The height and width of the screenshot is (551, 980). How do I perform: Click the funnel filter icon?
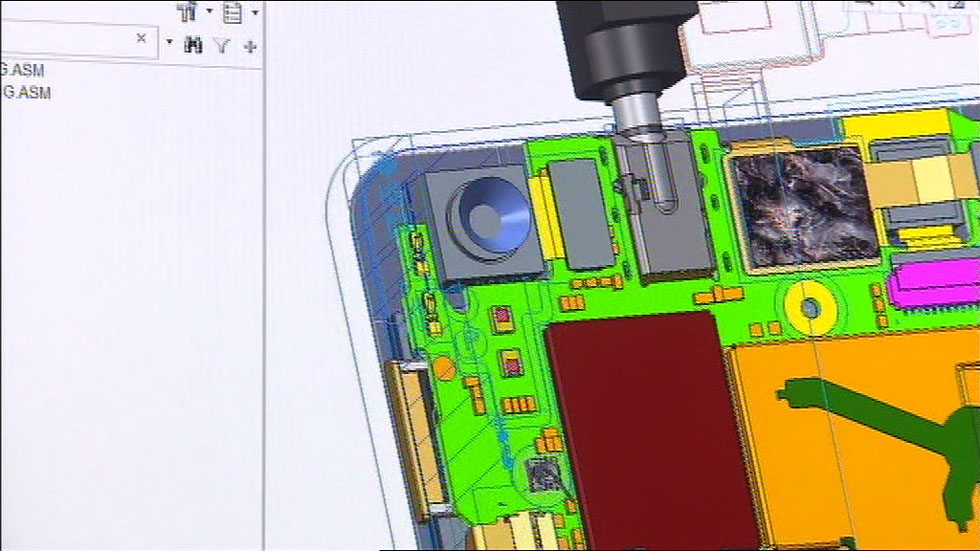coord(222,45)
